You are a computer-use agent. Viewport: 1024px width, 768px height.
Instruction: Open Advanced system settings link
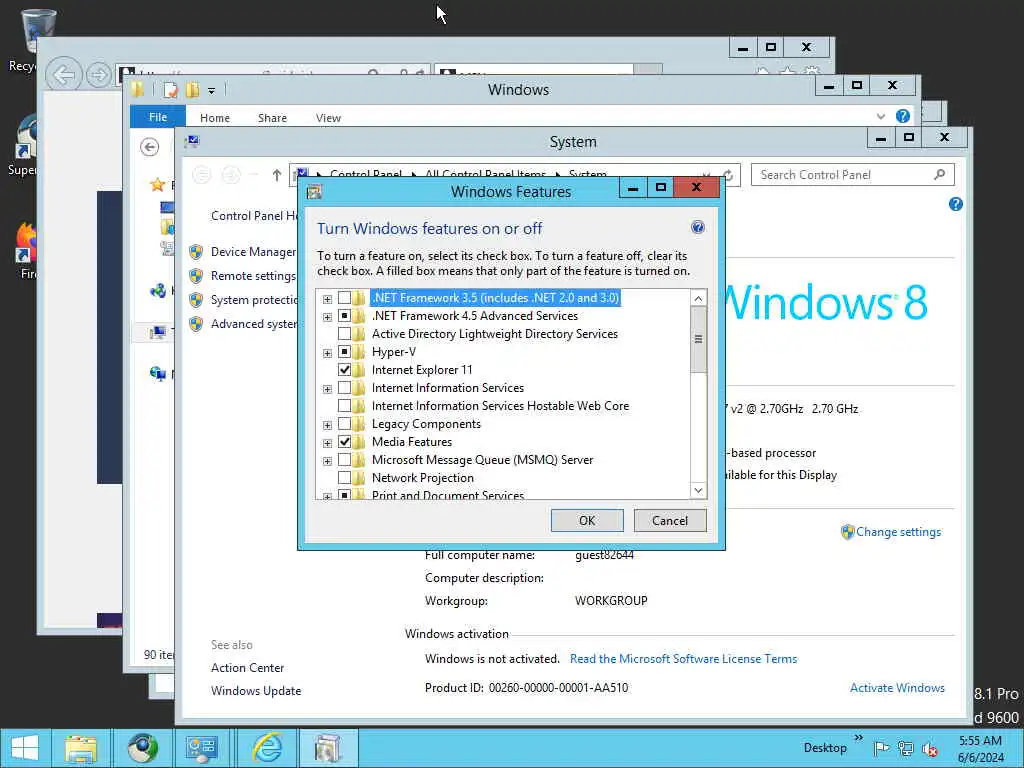(x=254, y=324)
